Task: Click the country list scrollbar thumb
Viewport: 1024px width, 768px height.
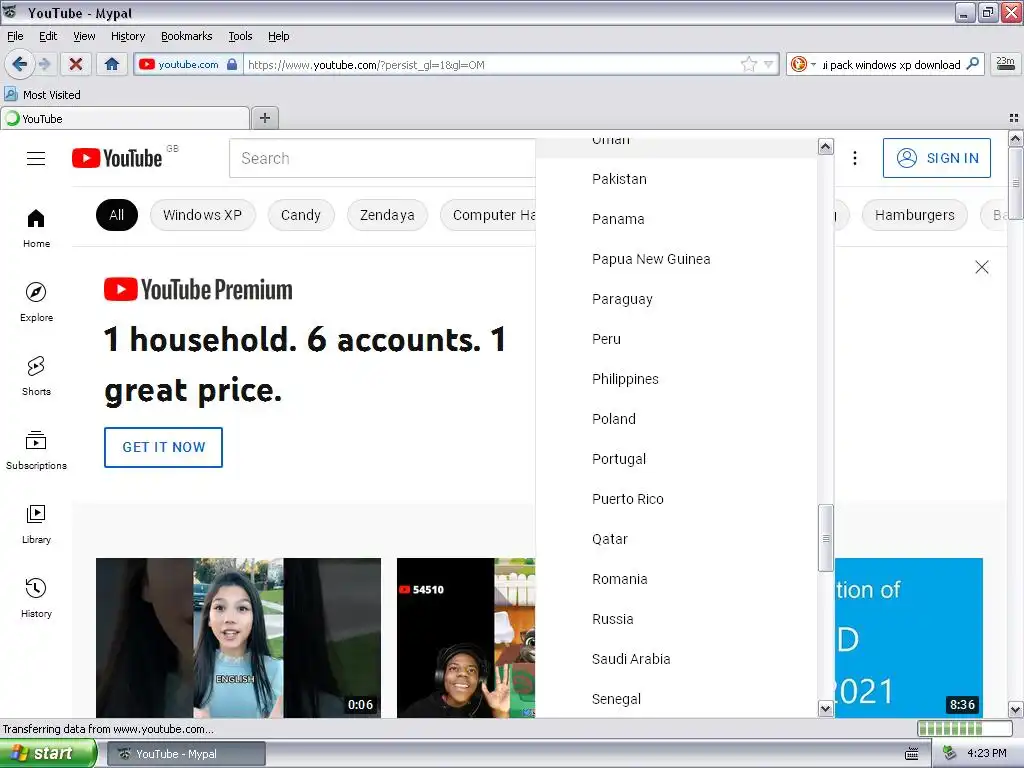Action: point(825,538)
